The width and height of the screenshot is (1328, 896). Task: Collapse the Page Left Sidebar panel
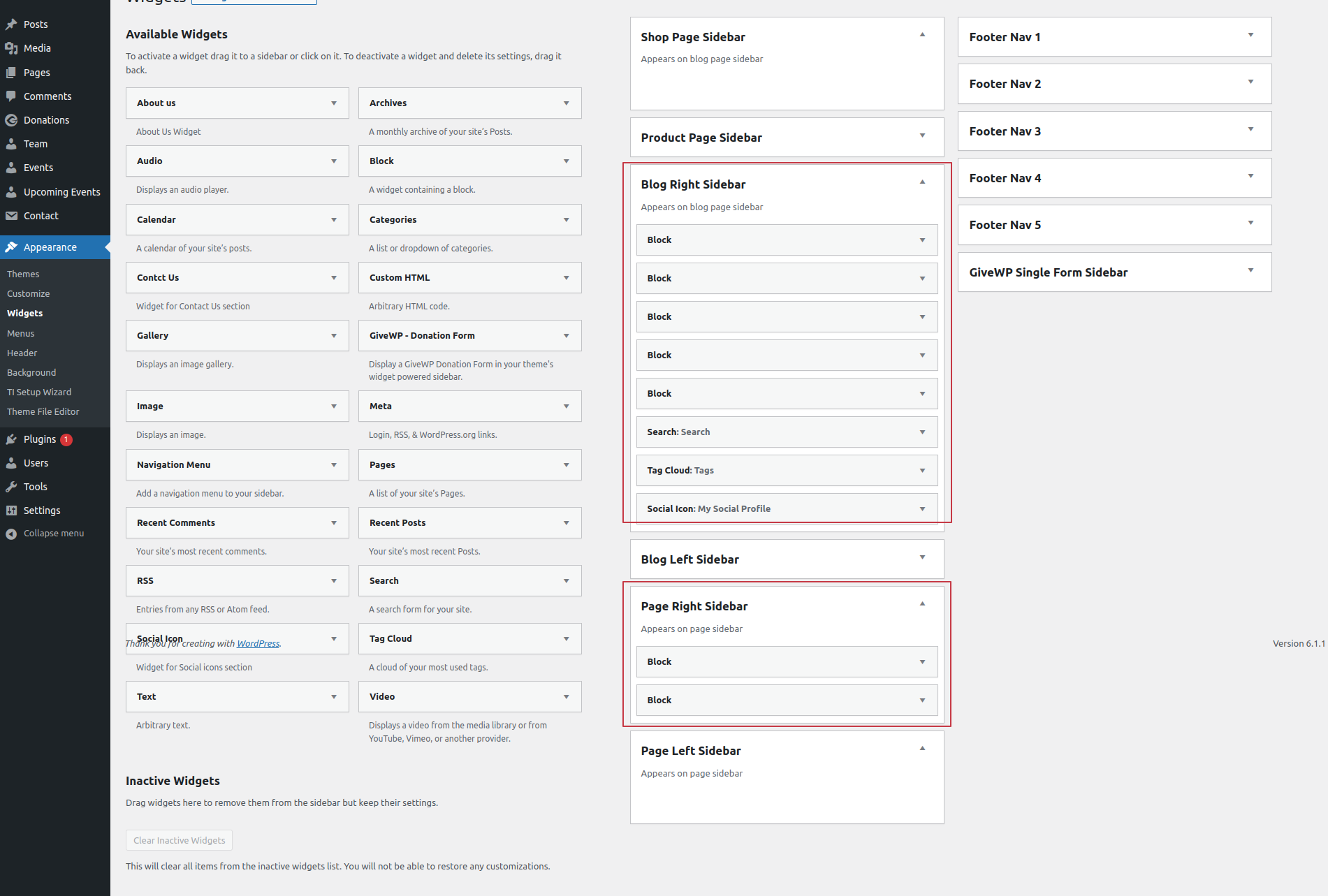point(922,749)
